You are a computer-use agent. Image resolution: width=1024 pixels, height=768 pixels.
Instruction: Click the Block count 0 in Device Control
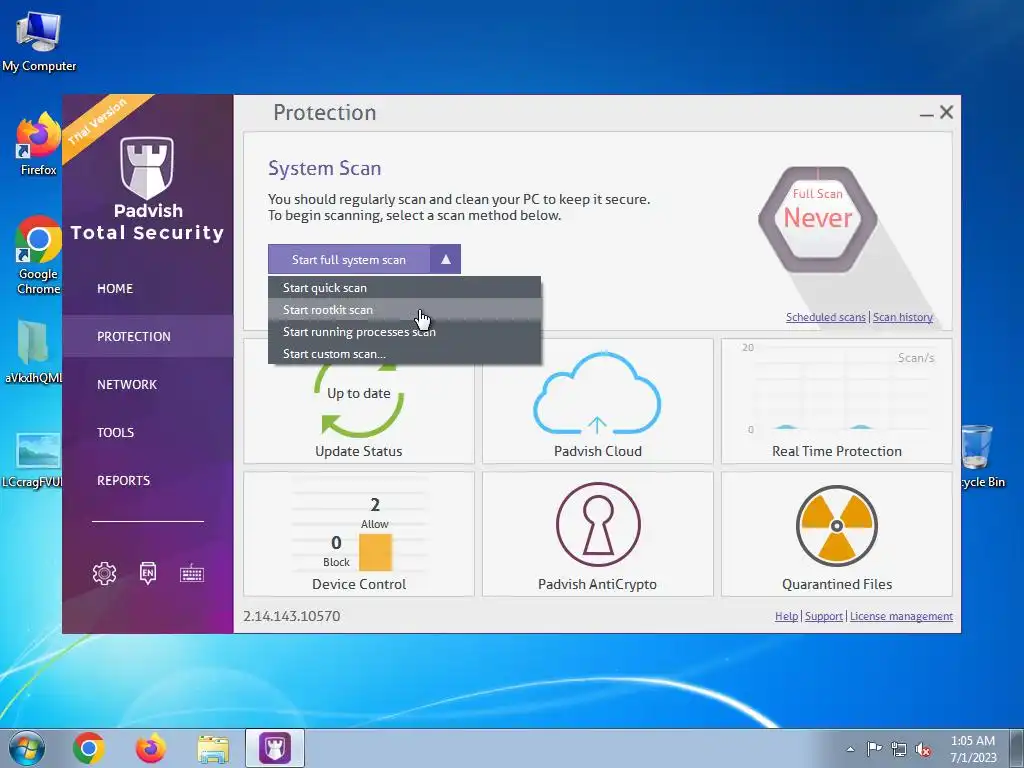pos(336,543)
